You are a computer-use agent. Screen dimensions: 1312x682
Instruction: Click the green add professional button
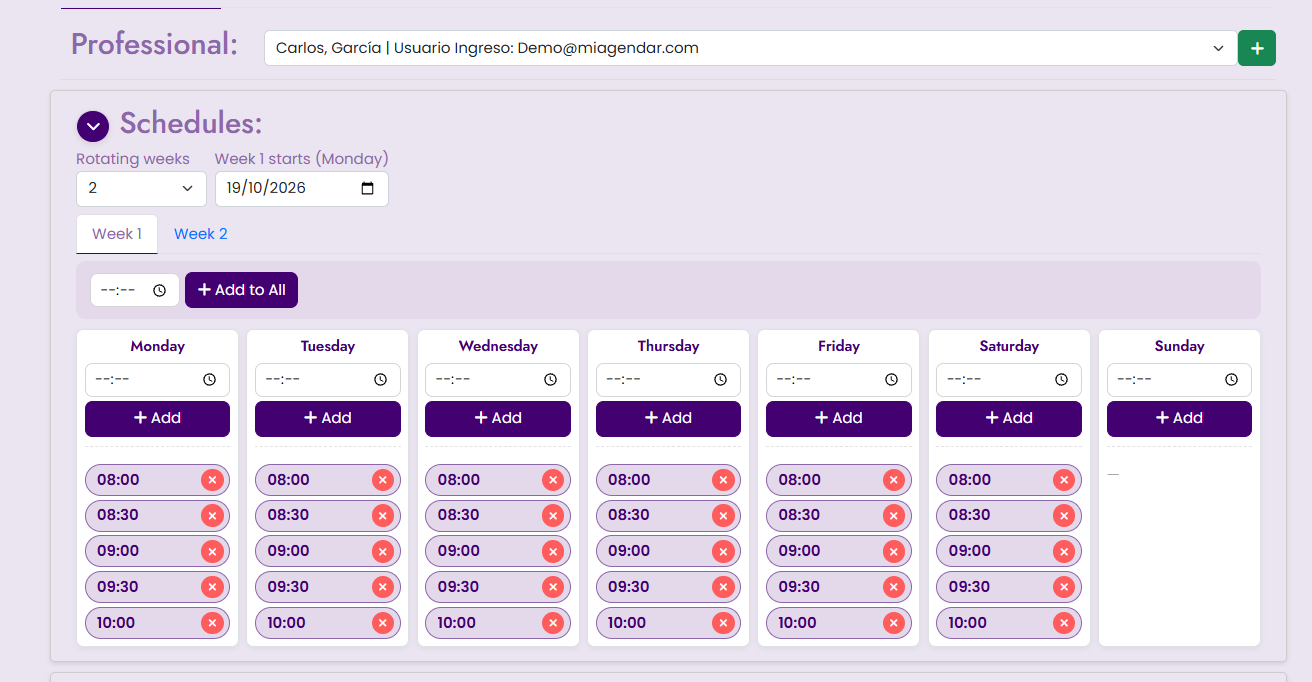point(1257,48)
